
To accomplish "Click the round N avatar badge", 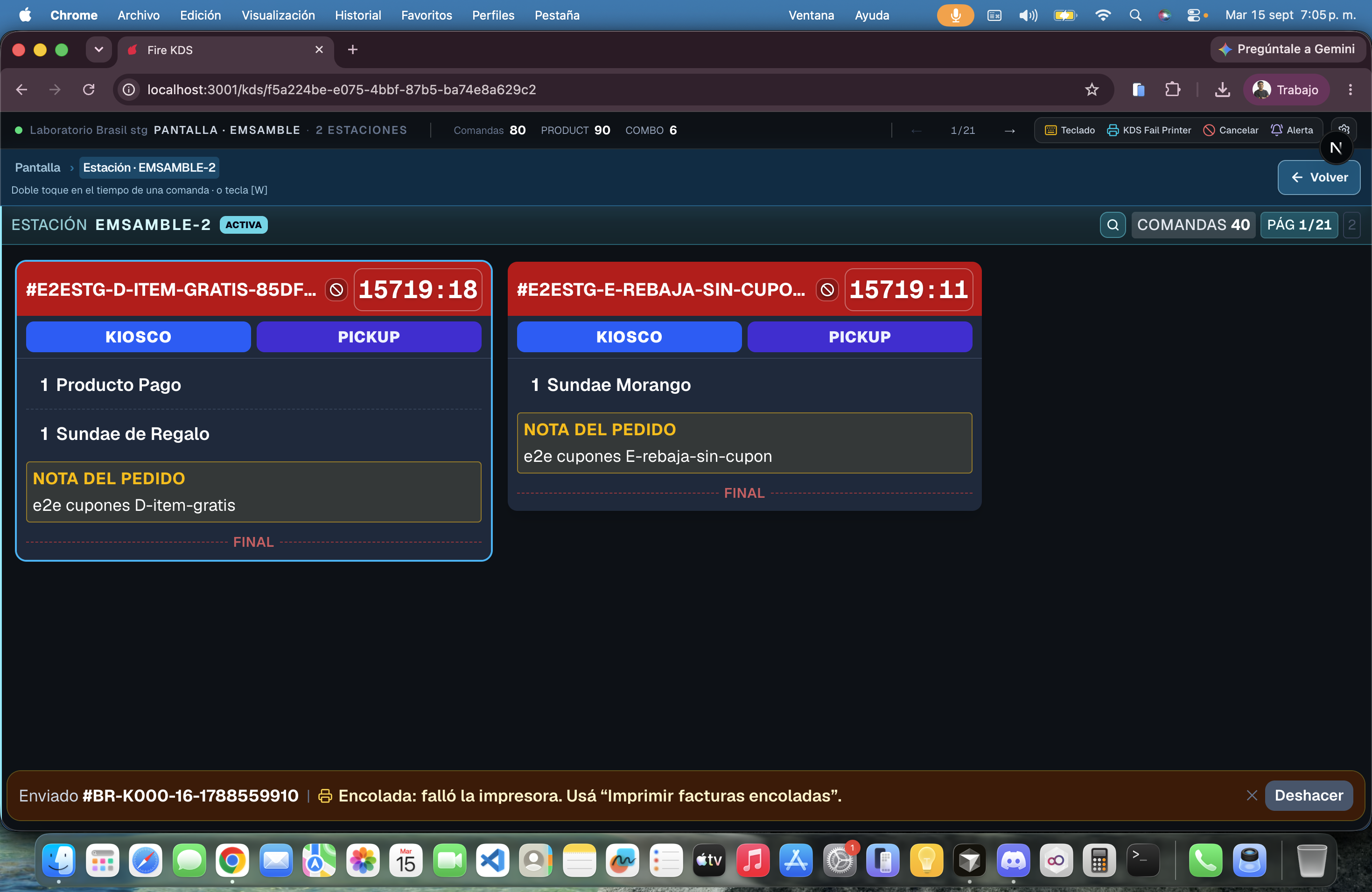I will 1336,148.
